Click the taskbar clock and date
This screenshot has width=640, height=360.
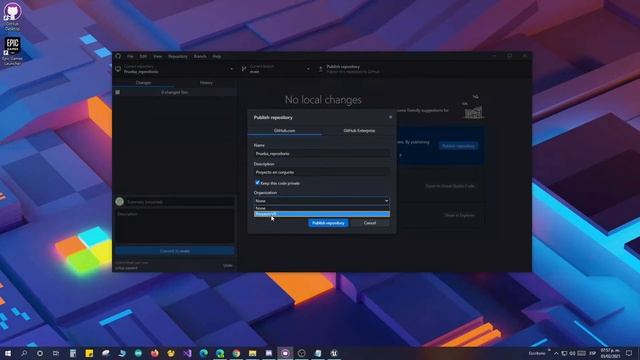(x=610, y=353)
